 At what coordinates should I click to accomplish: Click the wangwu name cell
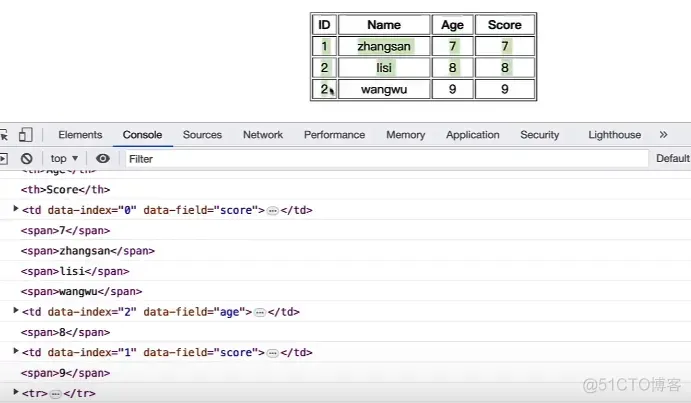point(384,89)
